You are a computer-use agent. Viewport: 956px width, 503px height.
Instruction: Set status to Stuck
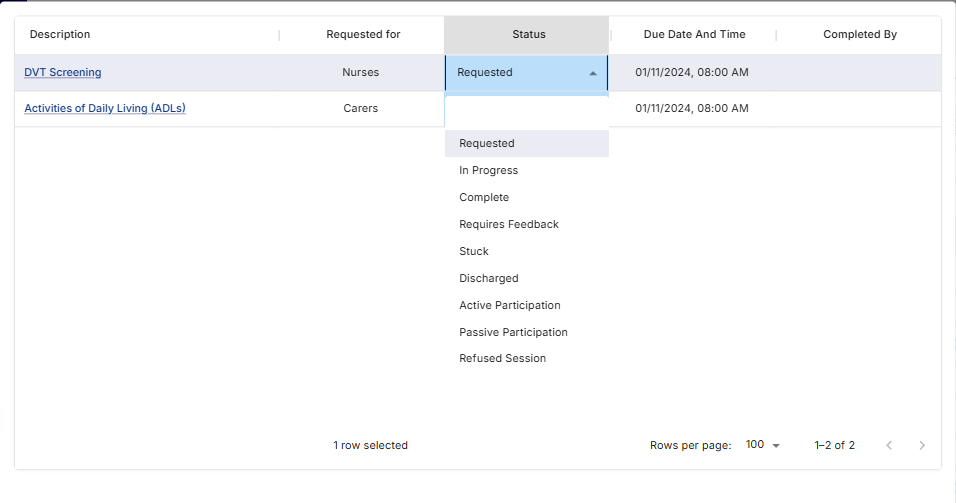[474, 251]
